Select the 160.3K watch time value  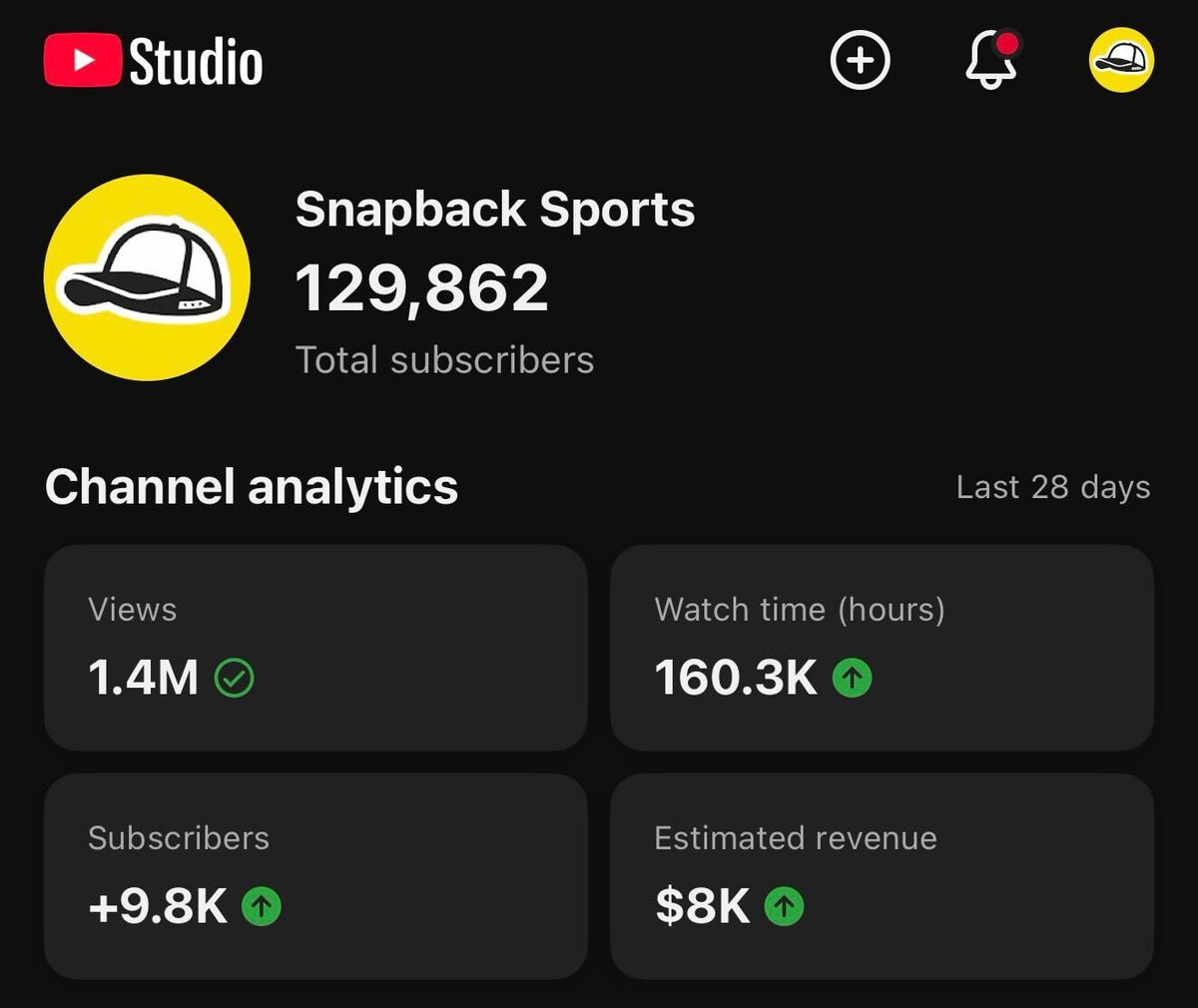coord(737,679)
